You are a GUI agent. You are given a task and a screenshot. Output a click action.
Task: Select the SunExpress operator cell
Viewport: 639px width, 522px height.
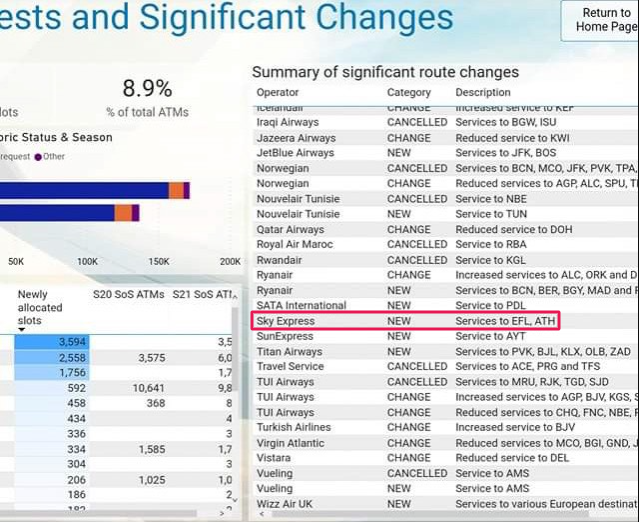(x=285, y=336)
